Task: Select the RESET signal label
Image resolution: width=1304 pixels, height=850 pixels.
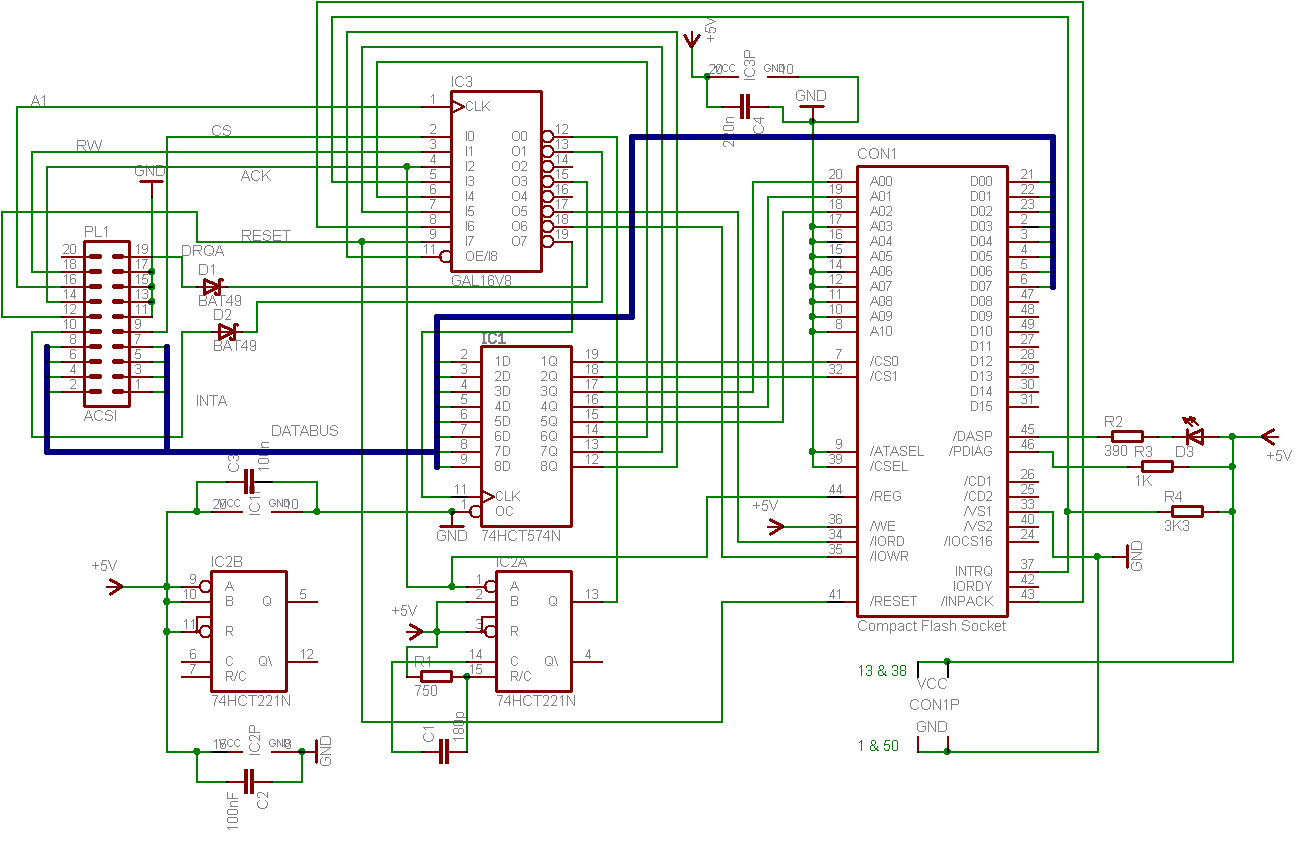Action: tap(265, 236)
